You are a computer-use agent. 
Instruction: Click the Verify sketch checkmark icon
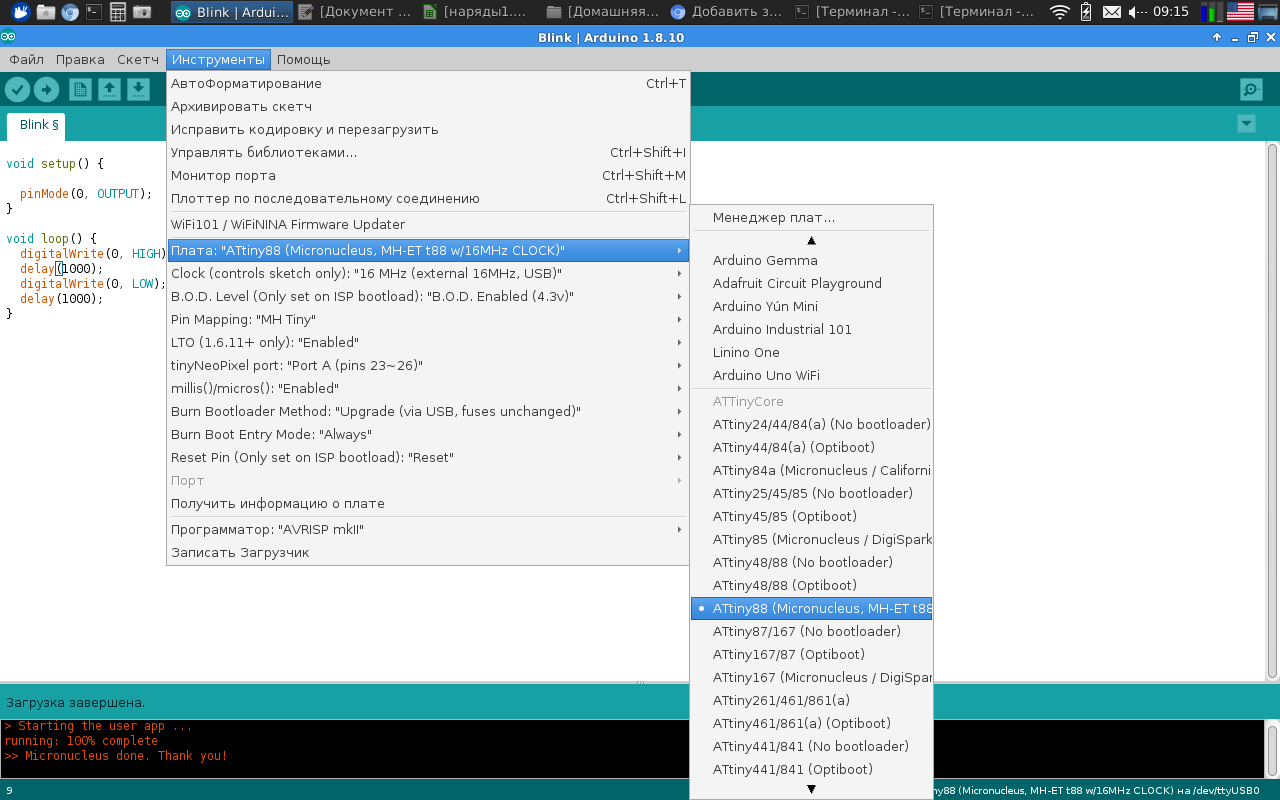tap(17, 90)
